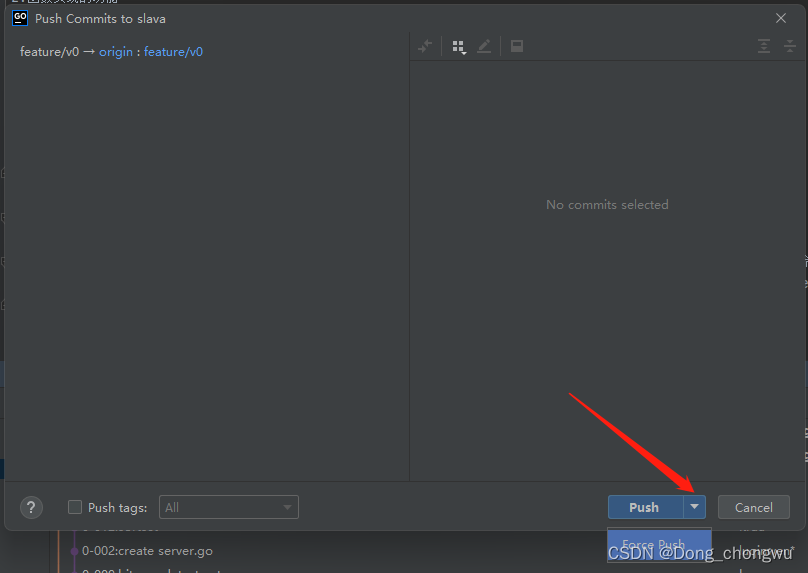
Task: Enable the Push tags checkbox
Action: click(75, 507)
